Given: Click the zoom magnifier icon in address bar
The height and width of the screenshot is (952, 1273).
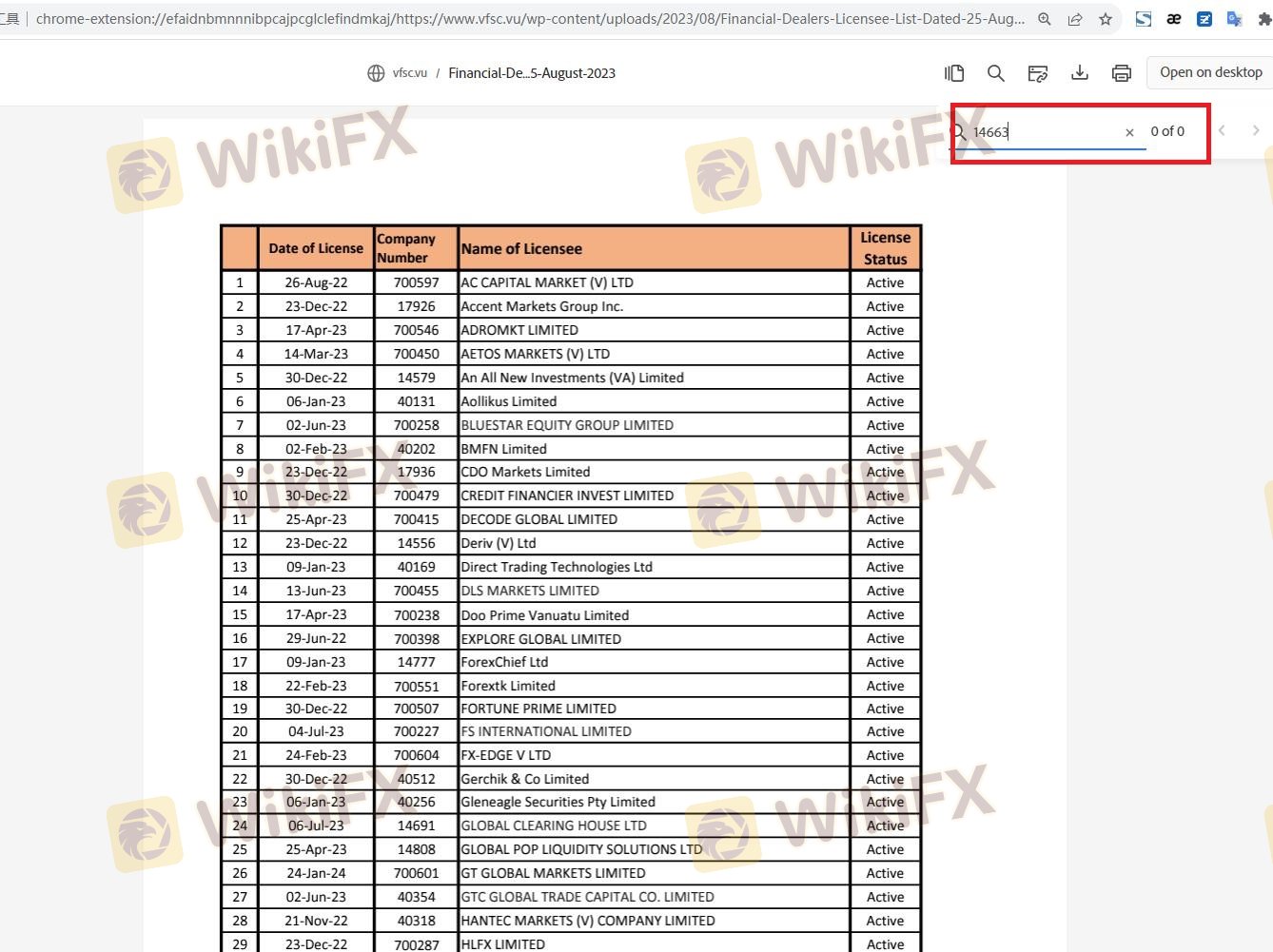Looking at the screenshot, I should (1045, 19).
